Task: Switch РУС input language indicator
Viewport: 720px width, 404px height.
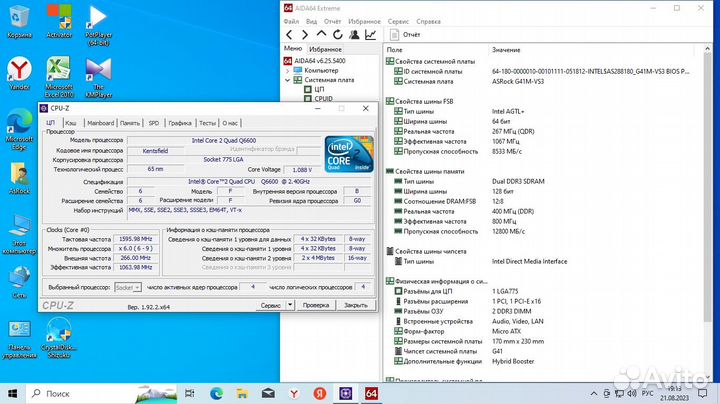Action: pos(647,393)
